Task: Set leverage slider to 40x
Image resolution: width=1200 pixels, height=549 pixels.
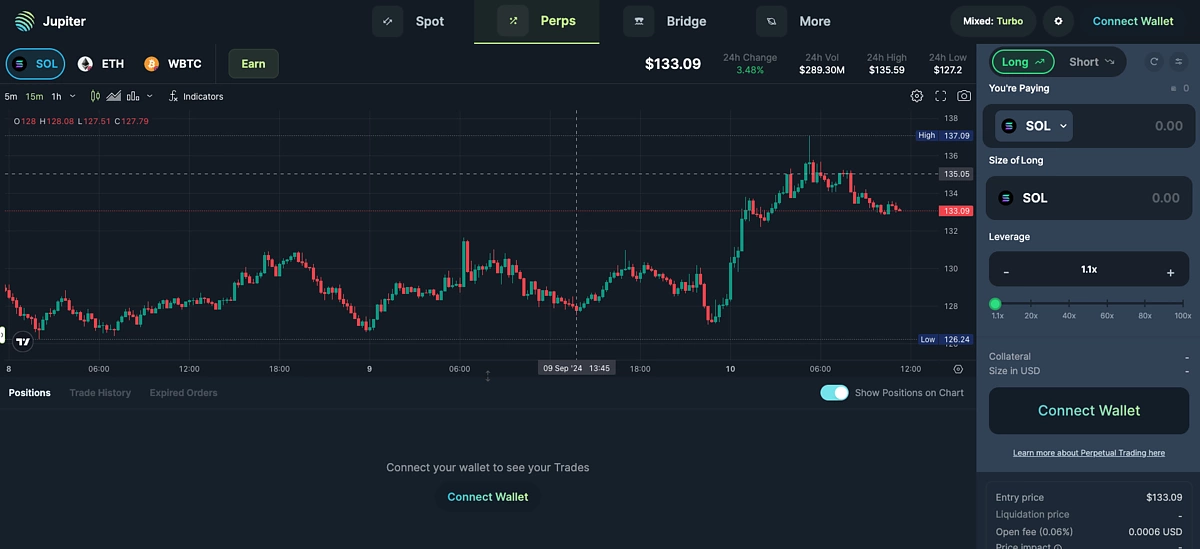Action: pos(1069,305)
